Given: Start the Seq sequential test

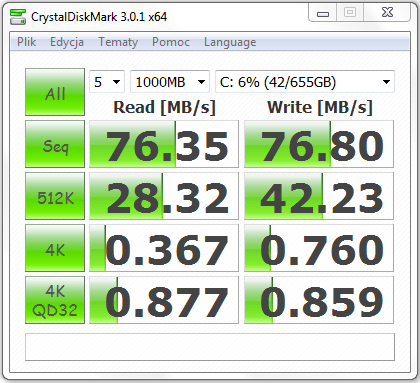Looking at the screenshot, I should 55,144.
